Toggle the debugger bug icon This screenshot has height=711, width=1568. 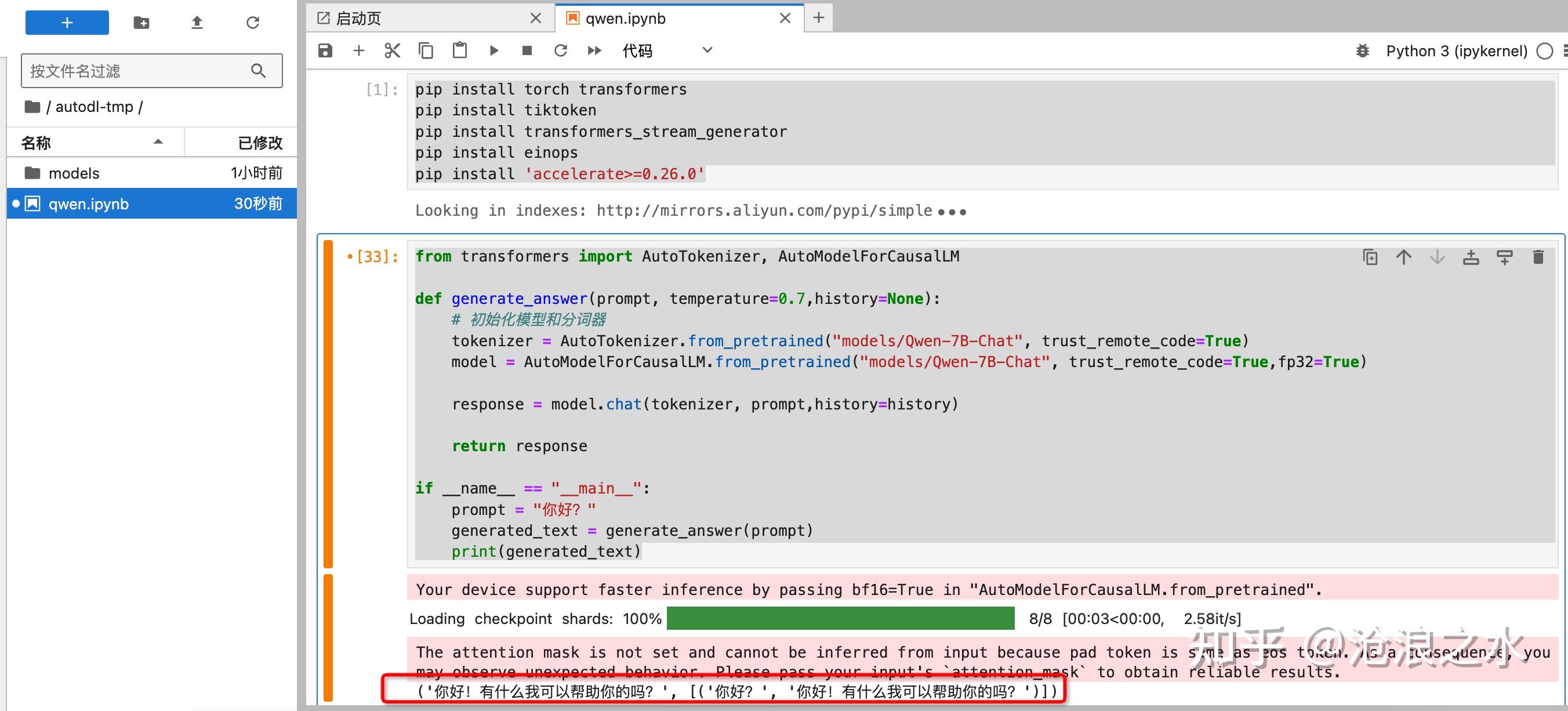tap(1362, 51)
